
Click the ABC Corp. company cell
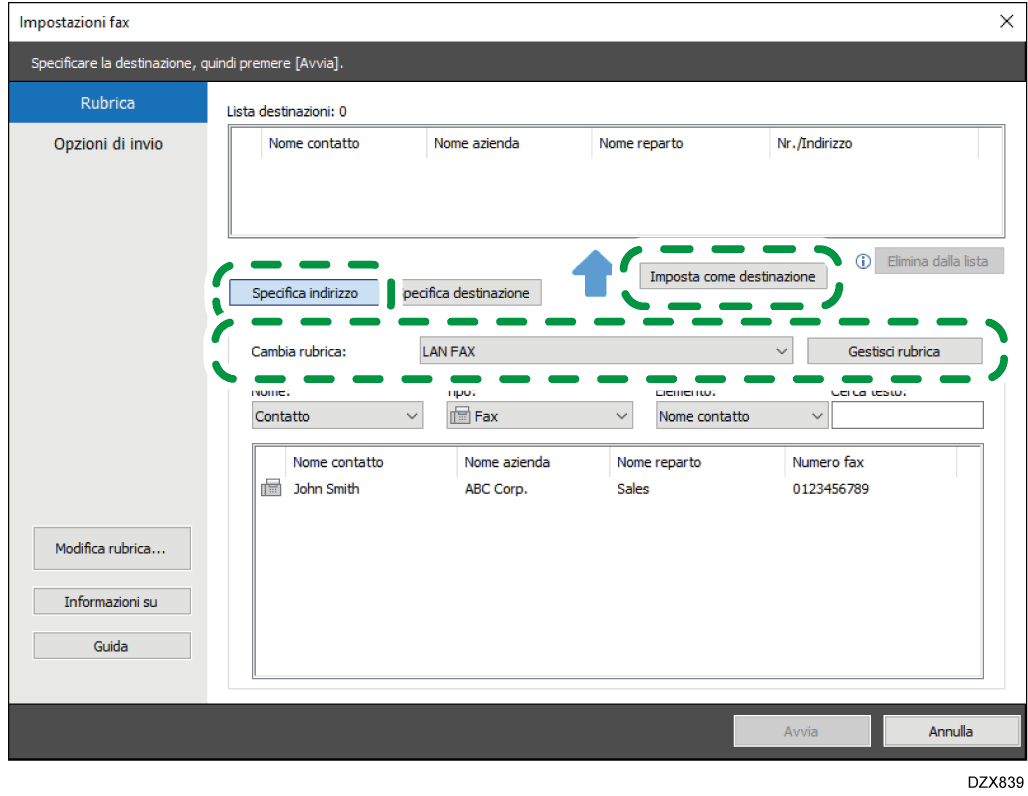pos(496,488)
